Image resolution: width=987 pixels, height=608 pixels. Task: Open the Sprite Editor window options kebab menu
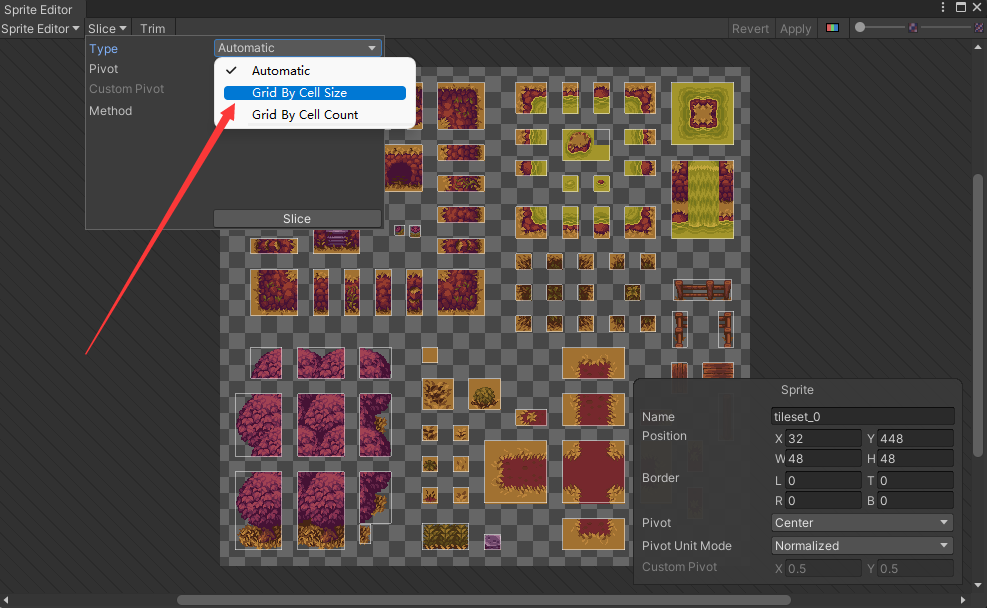point(942,8)
